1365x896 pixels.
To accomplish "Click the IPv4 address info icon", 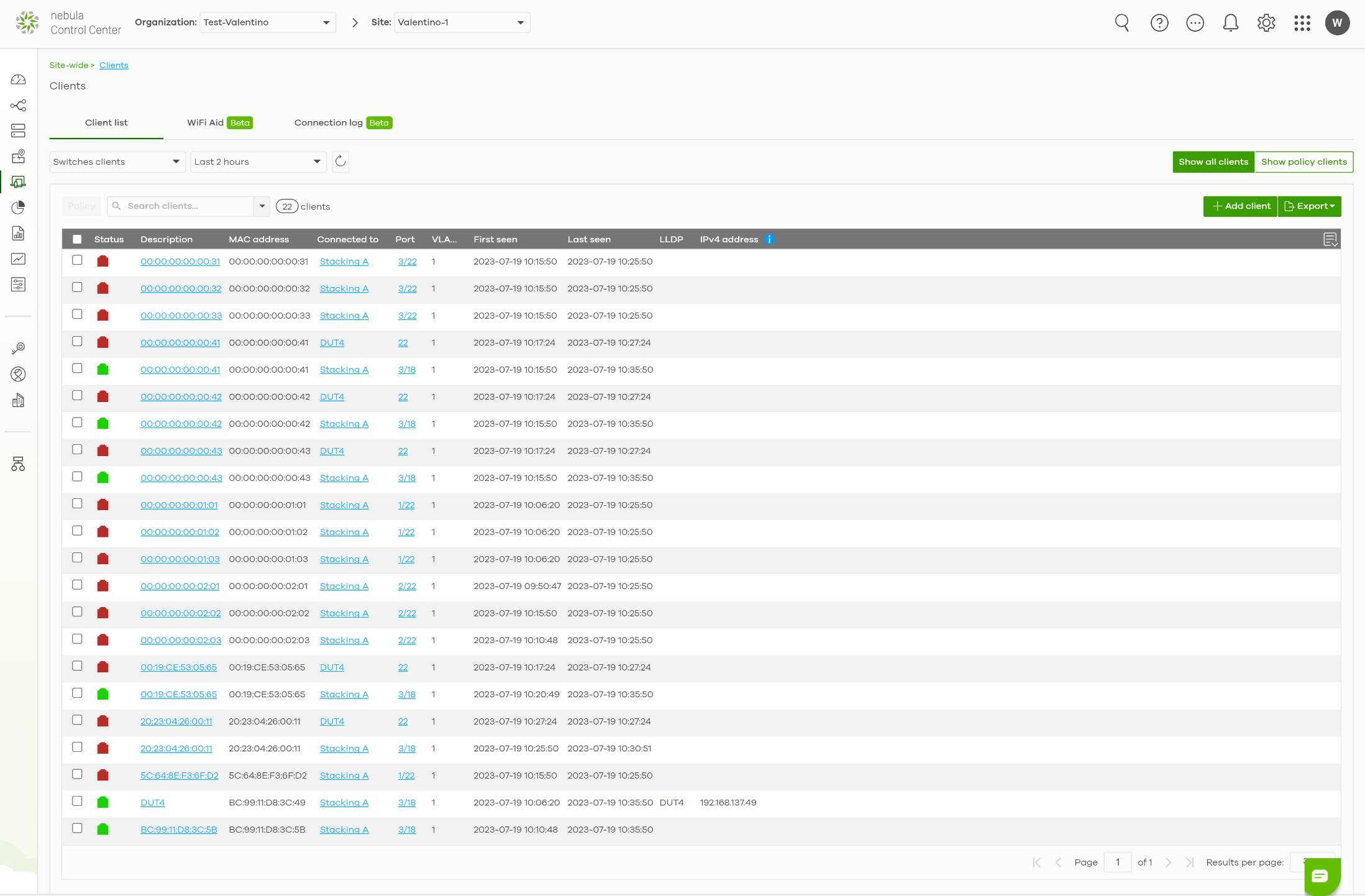I will tap(769, 239).
